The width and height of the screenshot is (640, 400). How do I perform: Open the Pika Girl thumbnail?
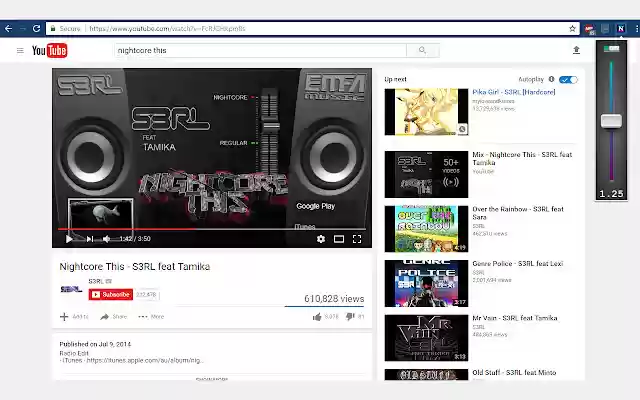pos(426,112)
